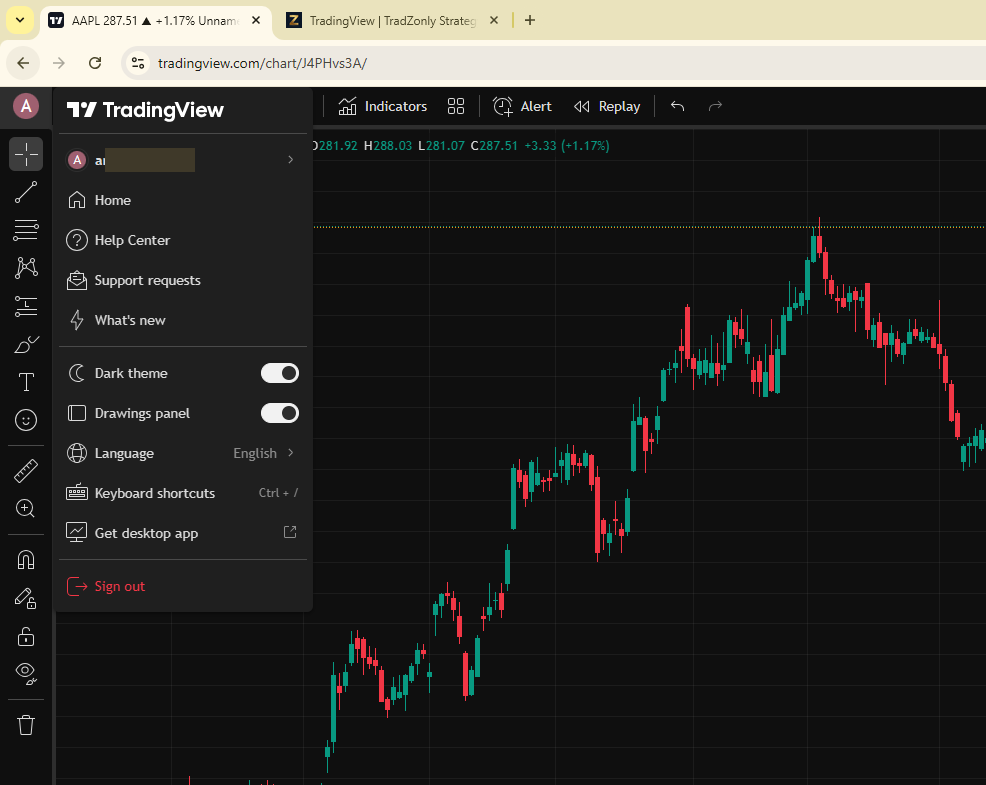Open the Indicators dialog
This screenshot has width=986, height=785.
[x=382, y=106]
